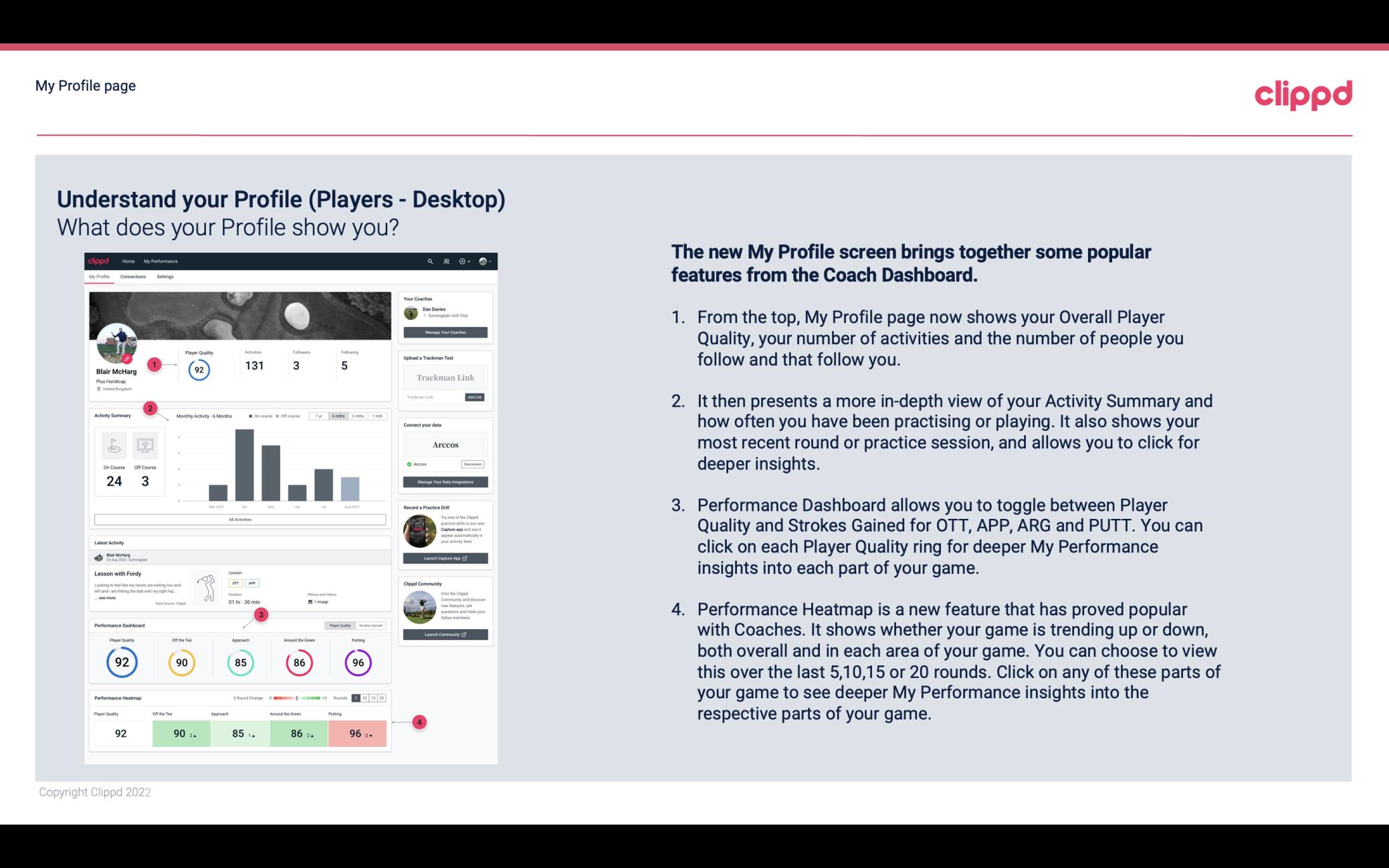
Task: Click the All Activities scrollable list area
Action: [240, 520]
